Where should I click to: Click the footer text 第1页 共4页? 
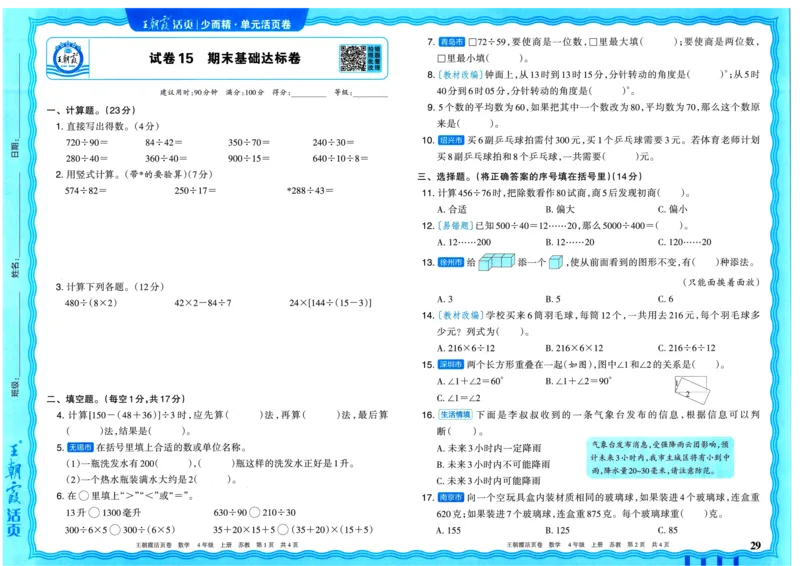pyautogui.click(x=278, y=545)
